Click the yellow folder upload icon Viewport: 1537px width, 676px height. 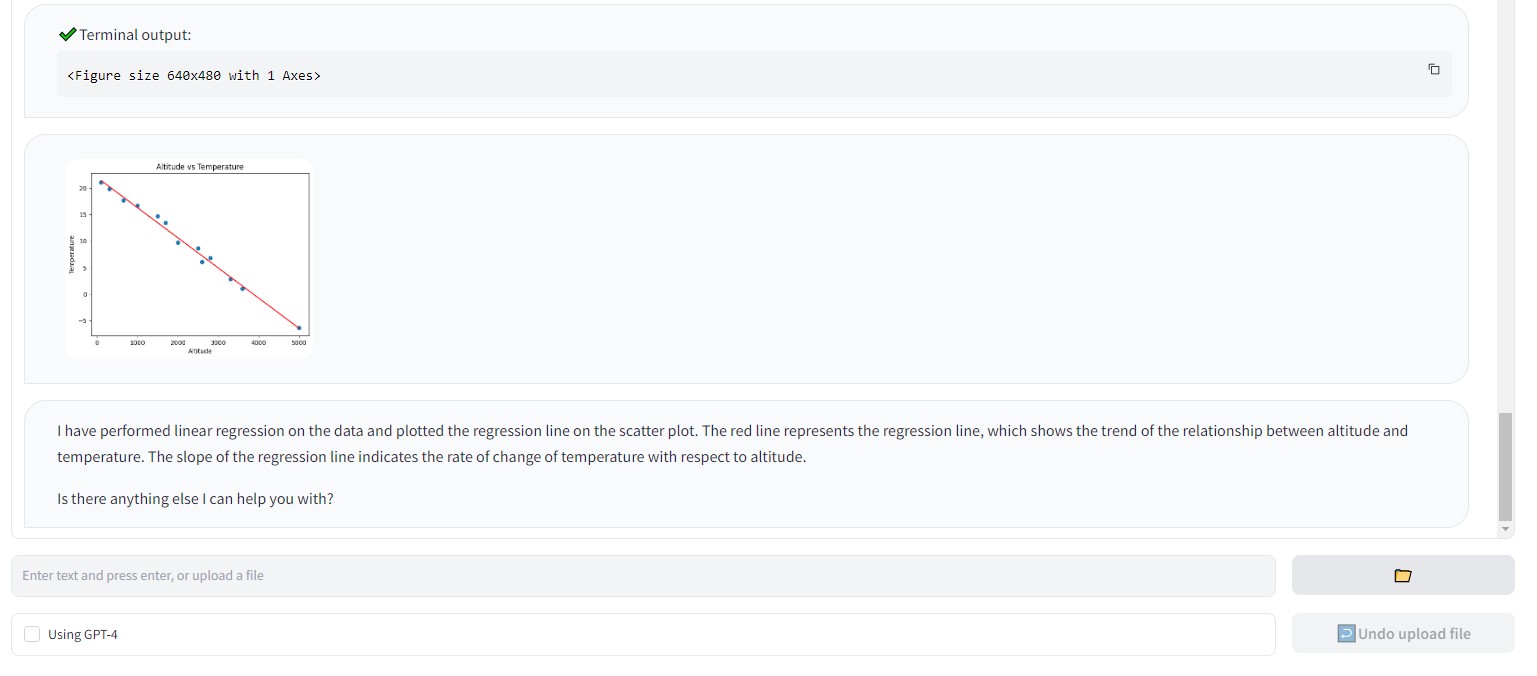[x=1402, y=576]
